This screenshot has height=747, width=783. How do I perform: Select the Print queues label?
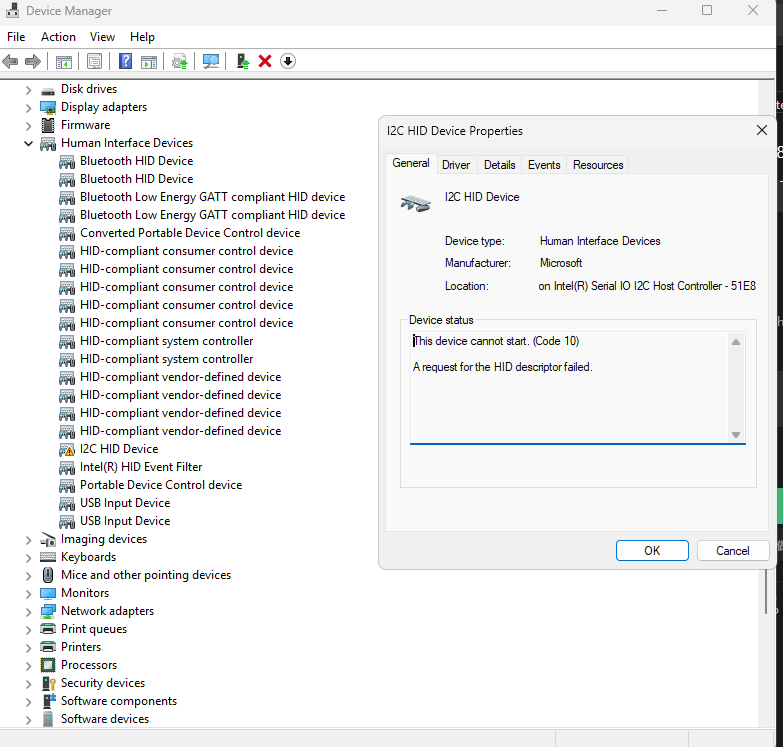(94, 629)
